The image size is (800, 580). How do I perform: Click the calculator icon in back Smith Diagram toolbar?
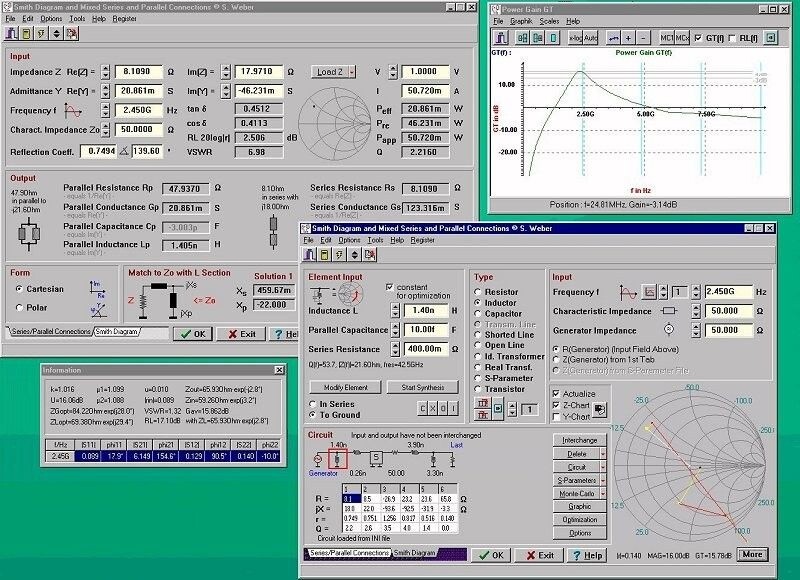coord(26,34)
